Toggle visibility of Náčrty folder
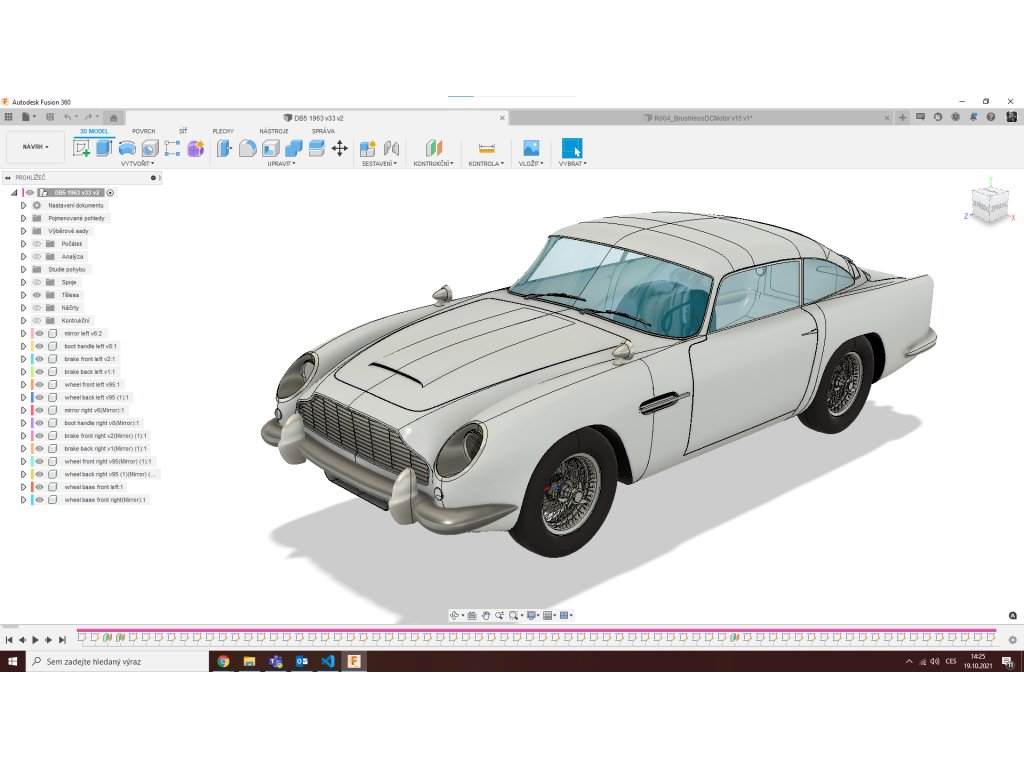The height and width of the screenshot is (768, 1024). click(37, 308)
